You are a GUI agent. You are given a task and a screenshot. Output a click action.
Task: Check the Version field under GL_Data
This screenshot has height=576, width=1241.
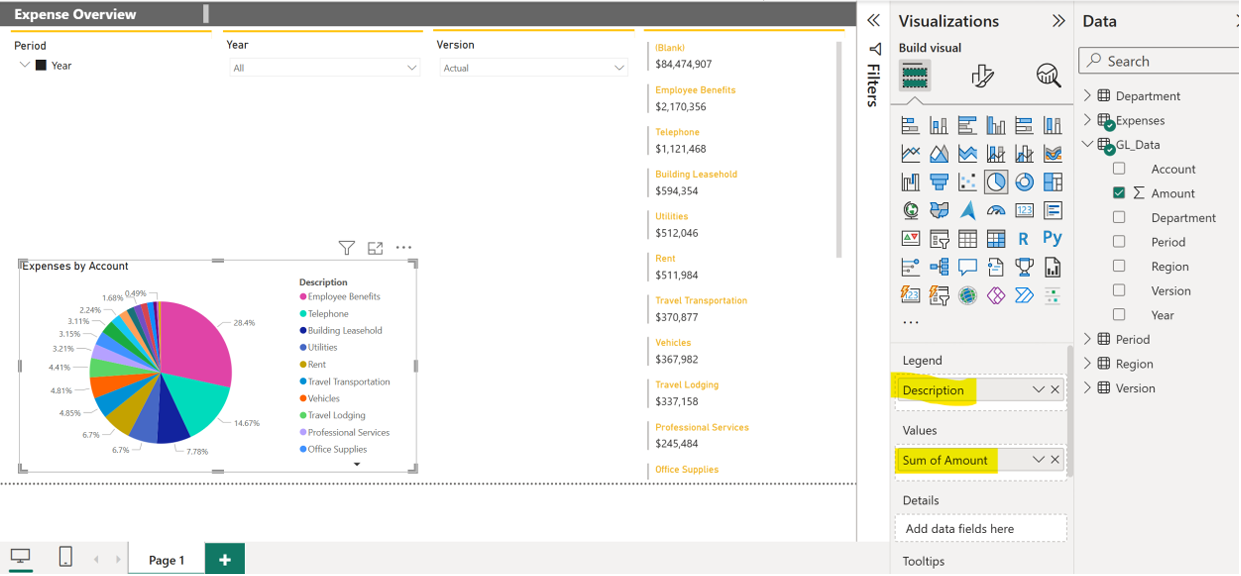pos(1119,291)
